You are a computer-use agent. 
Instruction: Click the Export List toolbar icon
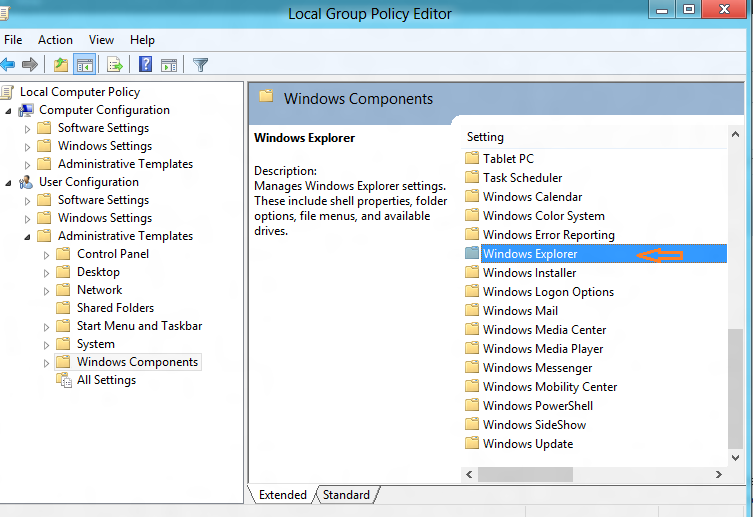(115, 64)
